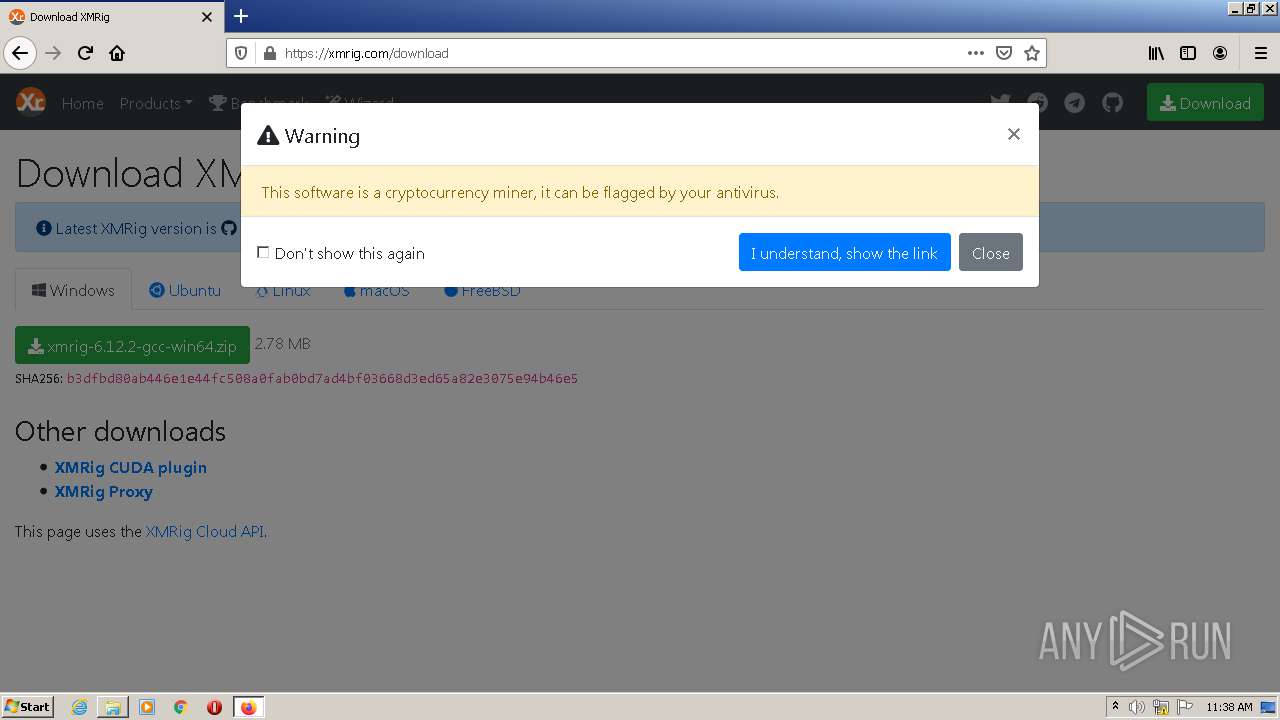Bookmark this page with star icon

coord(1032,53)
